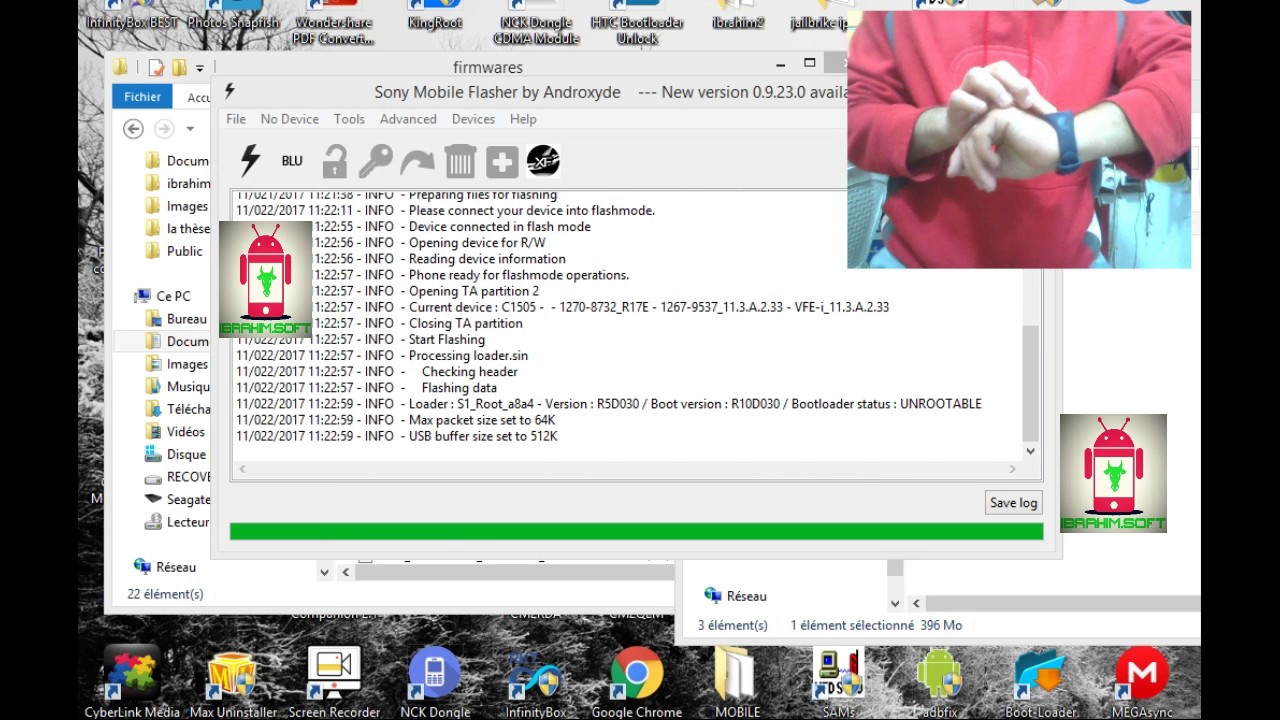The height and width of the screenshot is (720, 1280).
Task: Select Bureau folder in navigation pane
Action: (177, 319)
